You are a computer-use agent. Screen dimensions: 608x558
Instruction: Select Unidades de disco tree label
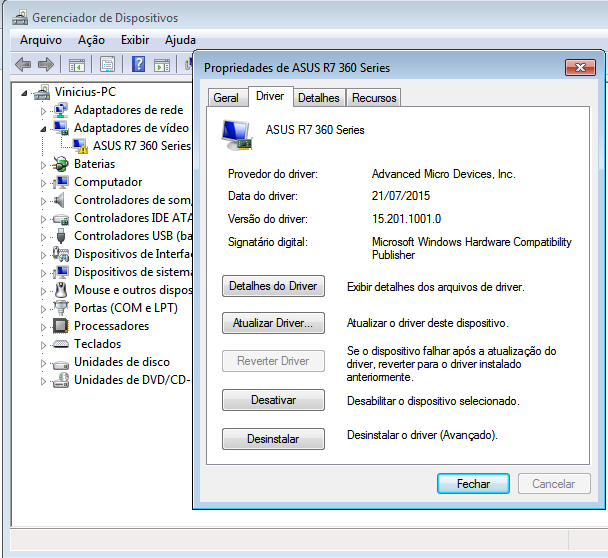tap(122, 362)
